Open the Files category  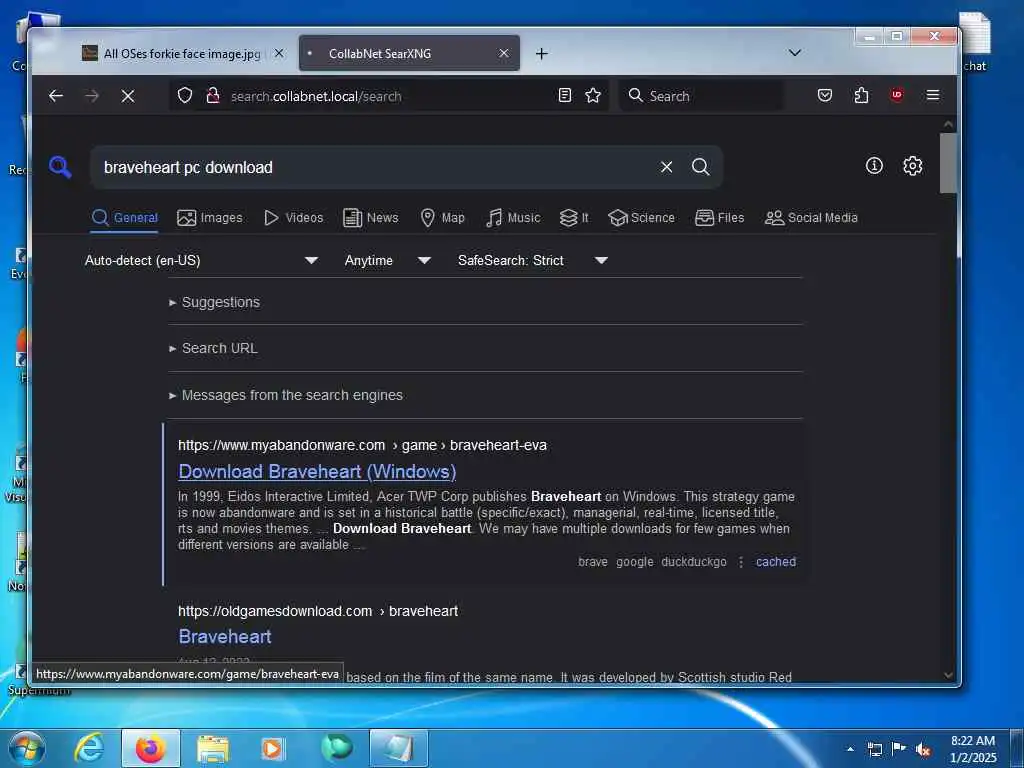tap(720, 217)
